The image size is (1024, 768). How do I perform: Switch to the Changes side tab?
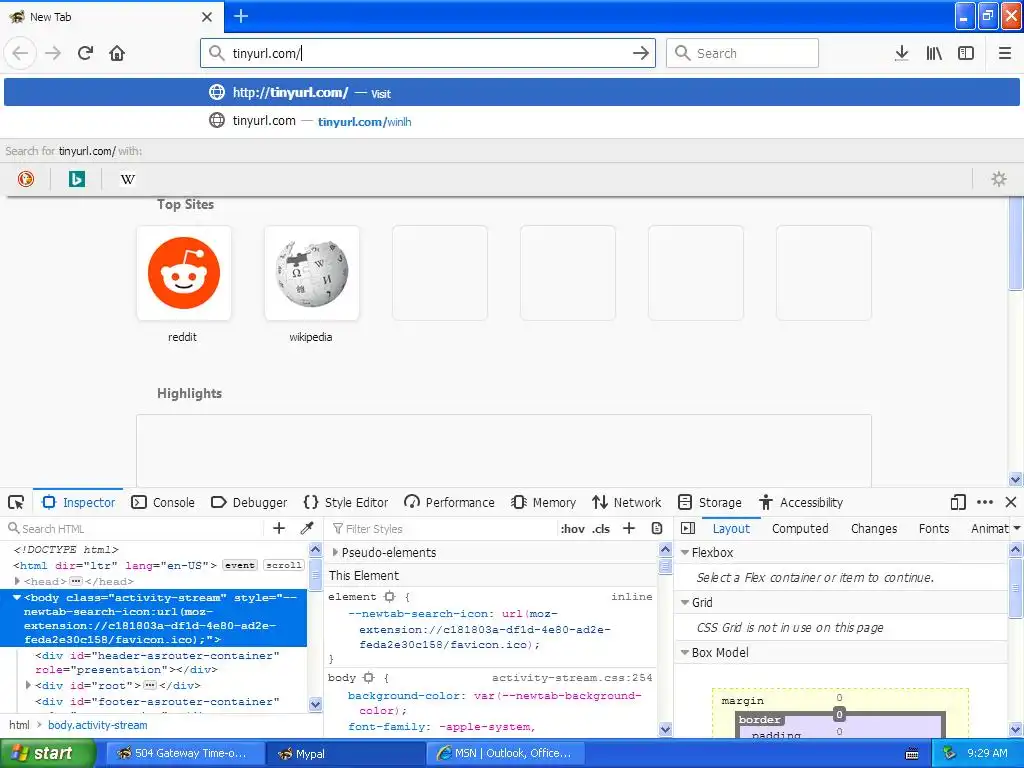point(874,528)
